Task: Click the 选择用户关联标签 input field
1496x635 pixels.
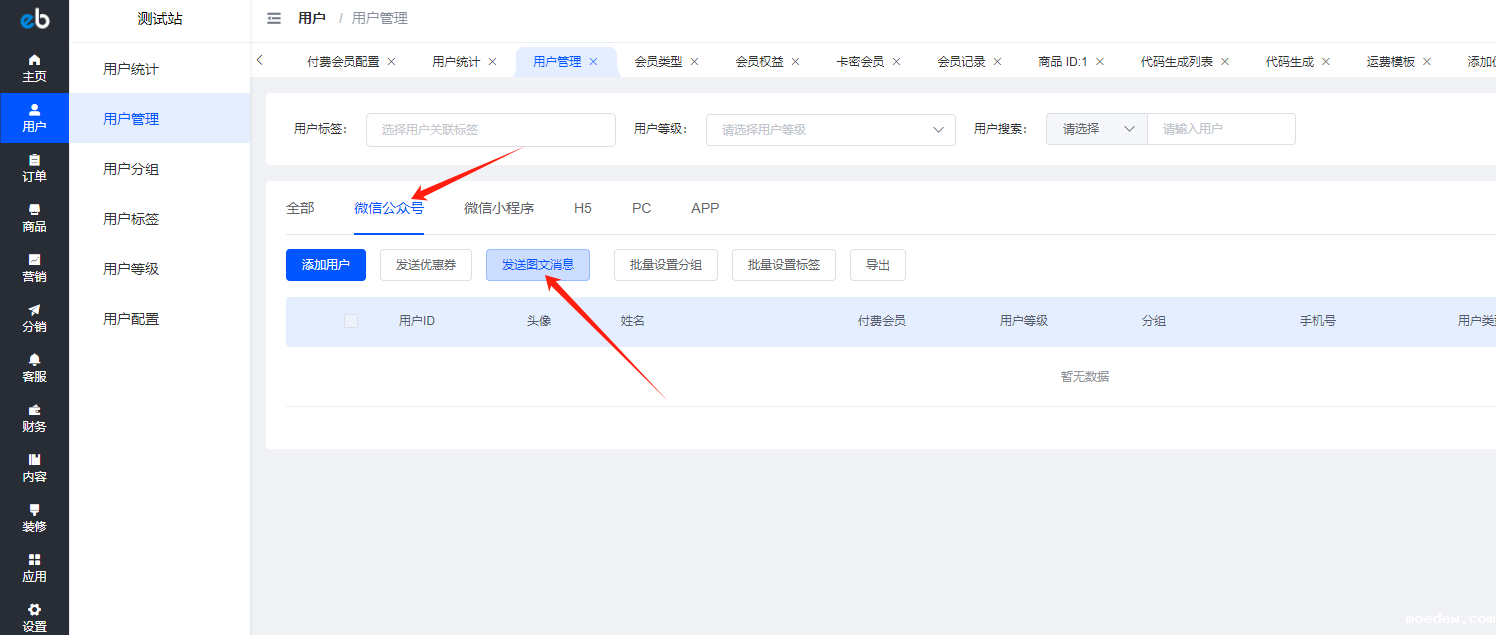Action: point(490,129)
